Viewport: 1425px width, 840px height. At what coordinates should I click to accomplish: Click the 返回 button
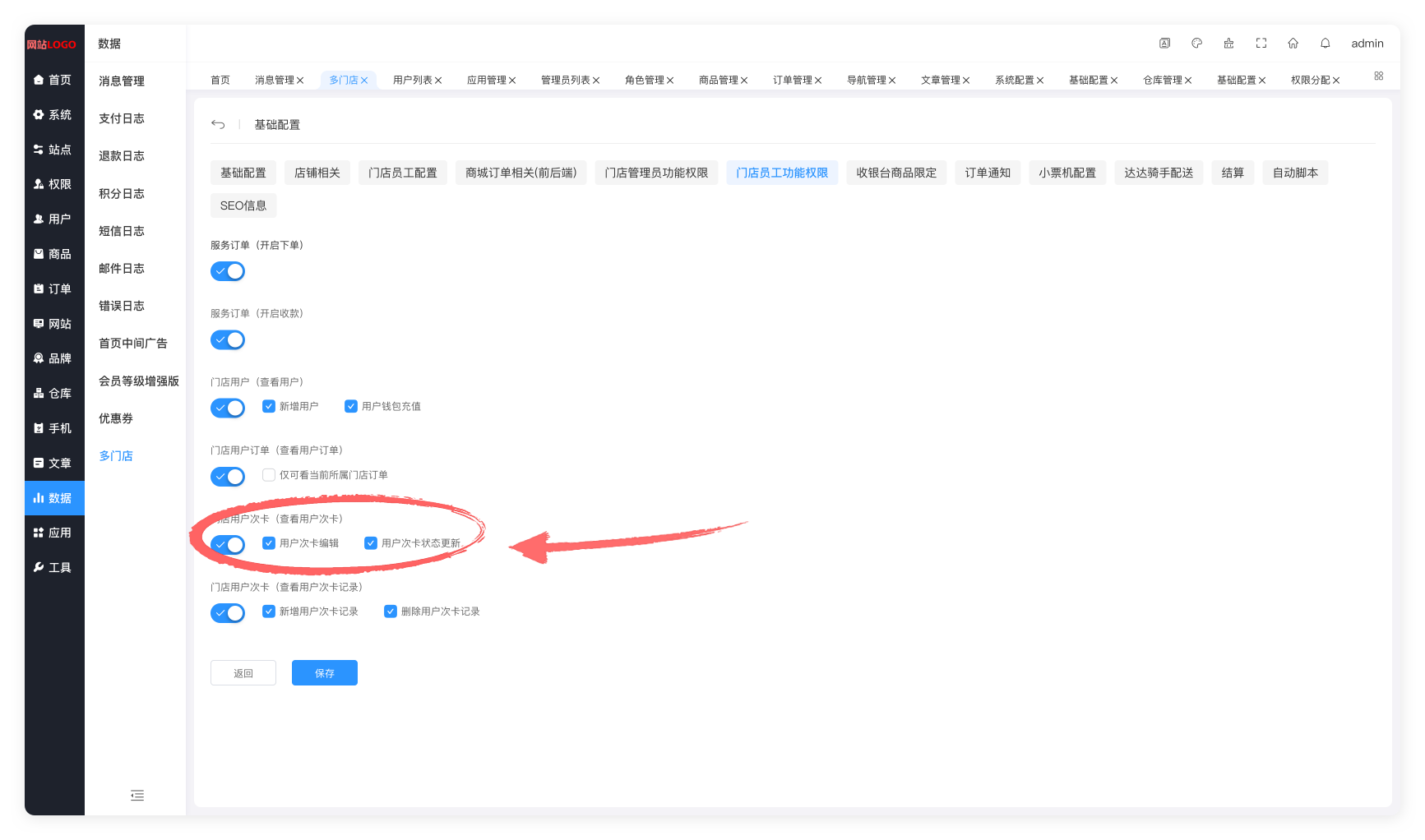(x=243, y=673)
